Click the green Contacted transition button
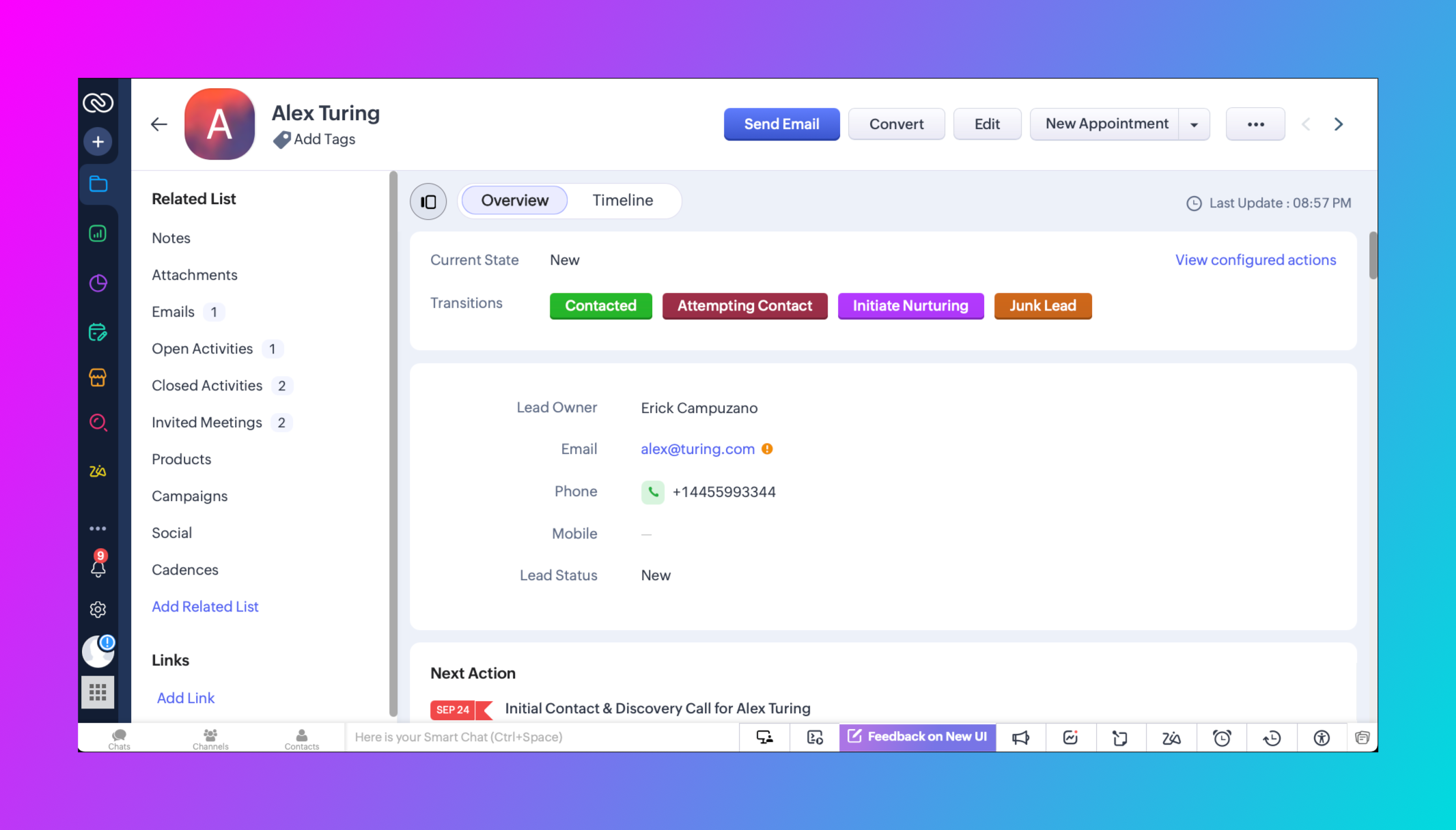Screen dimensions: 1456x830 tap(600, 306)
